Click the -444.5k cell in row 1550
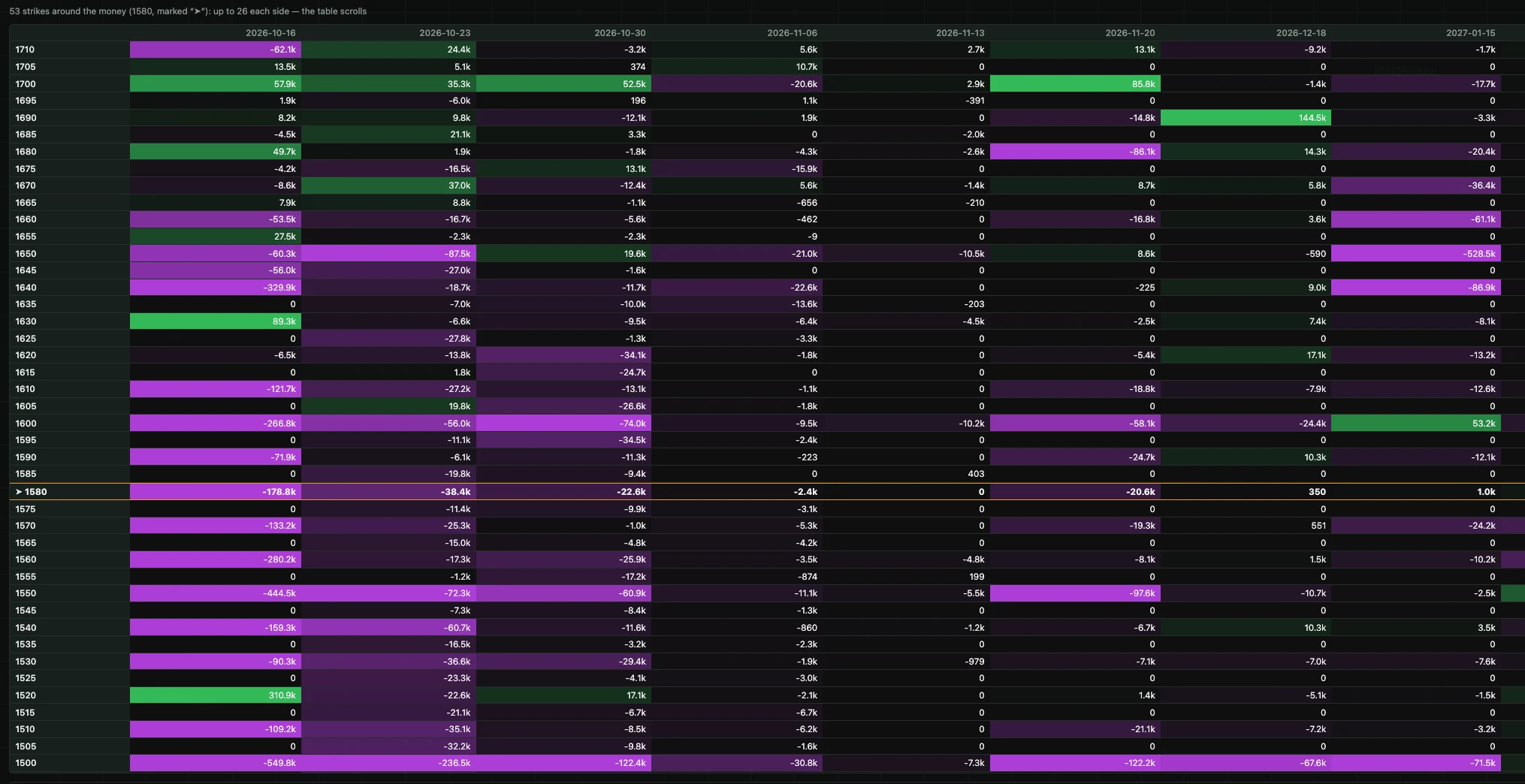Image resolution: width=1525 pixels, height=784 pixels. coord(216,593)
